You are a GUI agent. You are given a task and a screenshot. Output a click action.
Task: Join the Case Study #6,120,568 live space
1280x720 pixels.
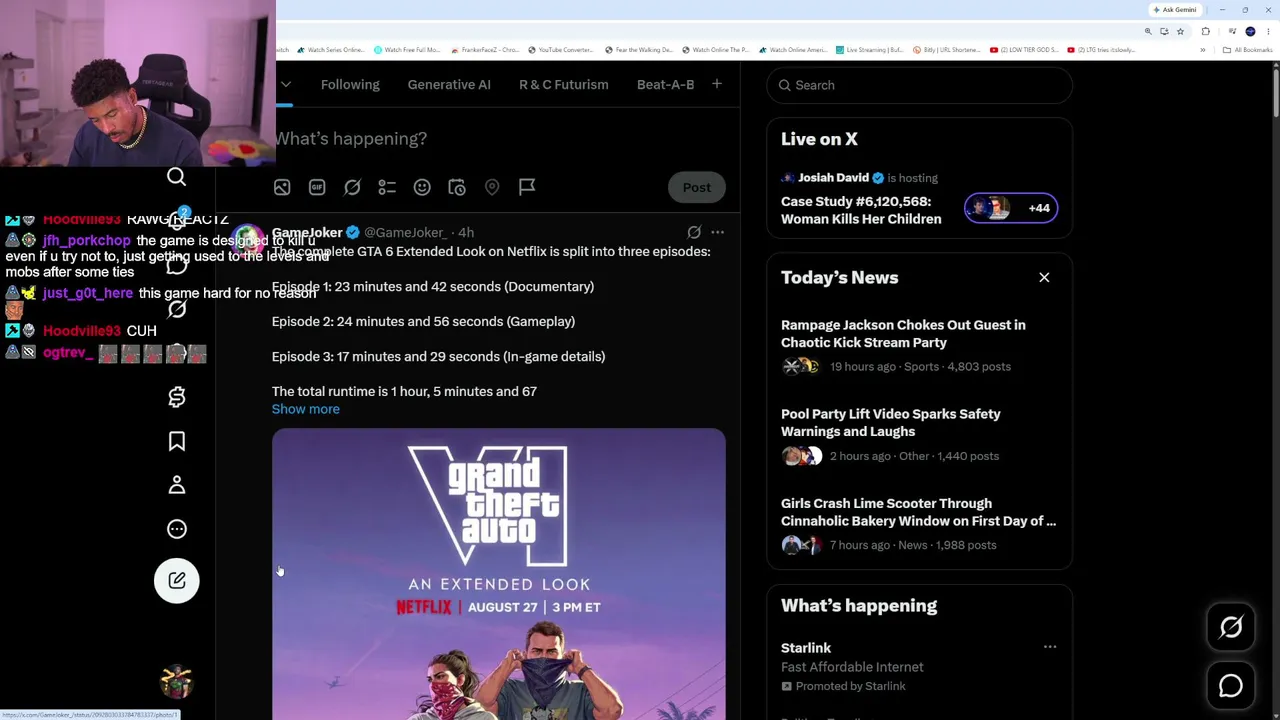861,210
